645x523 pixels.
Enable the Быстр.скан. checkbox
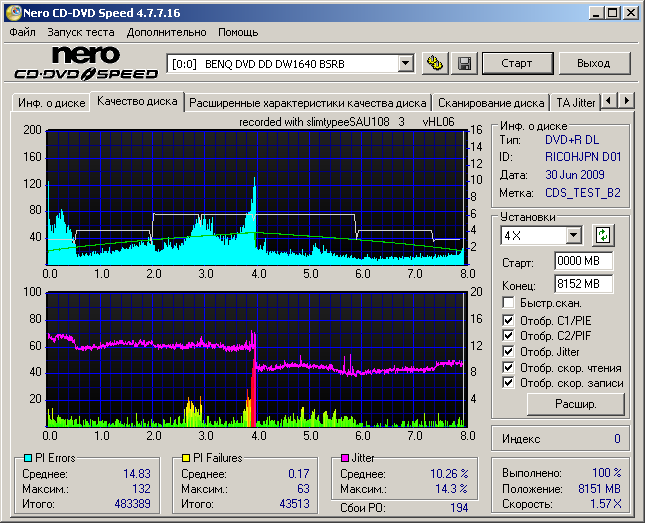[x=508, y=303]
